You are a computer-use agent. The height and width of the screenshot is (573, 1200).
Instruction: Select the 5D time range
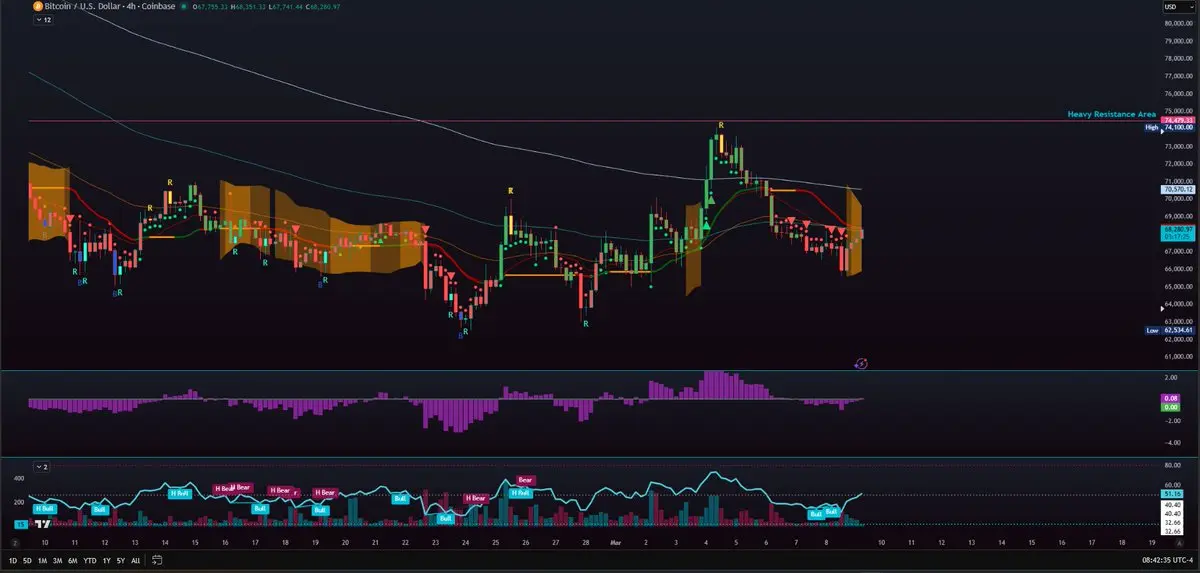pos(28,561)
